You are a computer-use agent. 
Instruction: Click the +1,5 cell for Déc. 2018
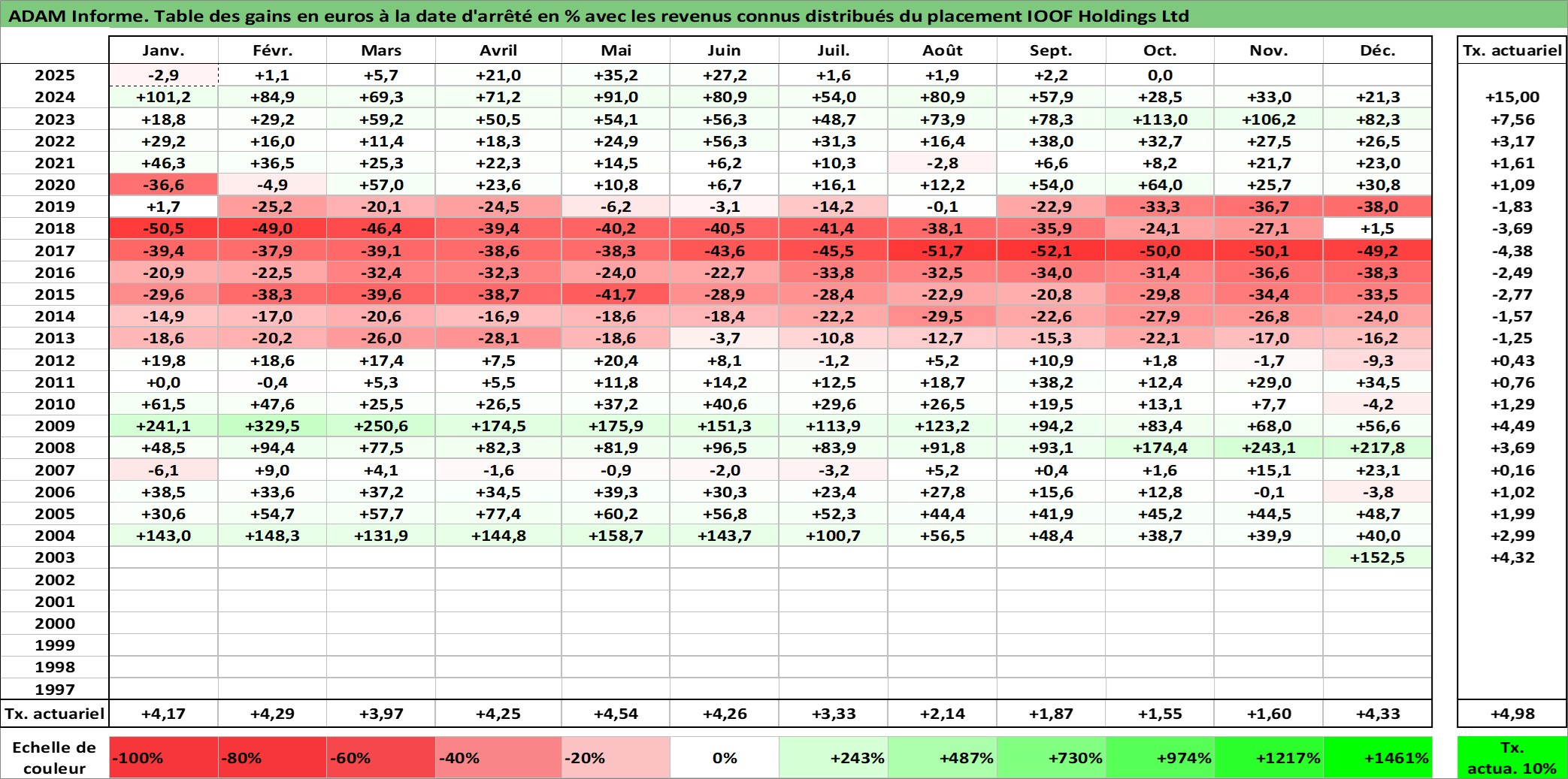1377,228
